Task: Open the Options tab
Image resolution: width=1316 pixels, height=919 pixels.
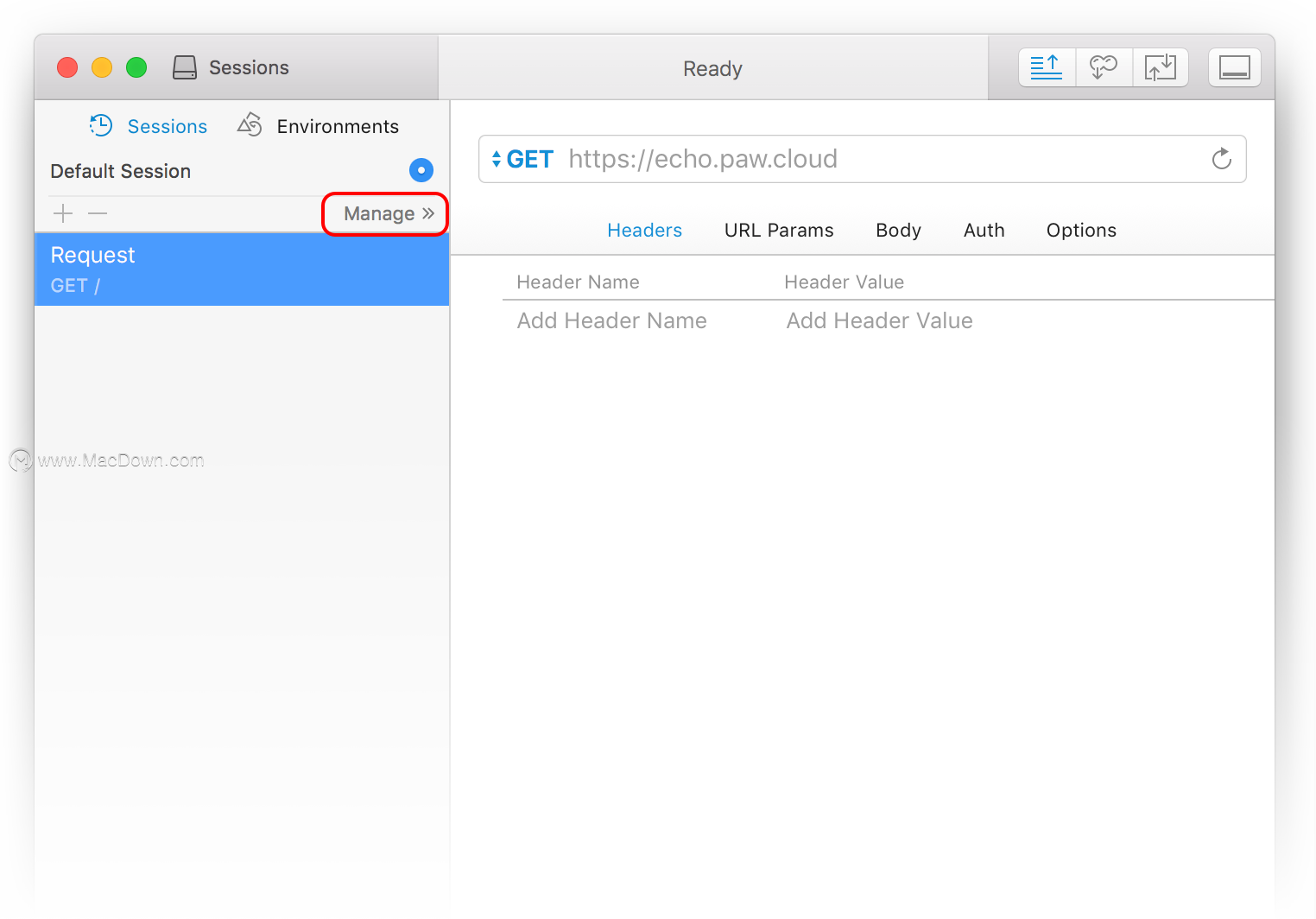Action: pos(1081,230)
